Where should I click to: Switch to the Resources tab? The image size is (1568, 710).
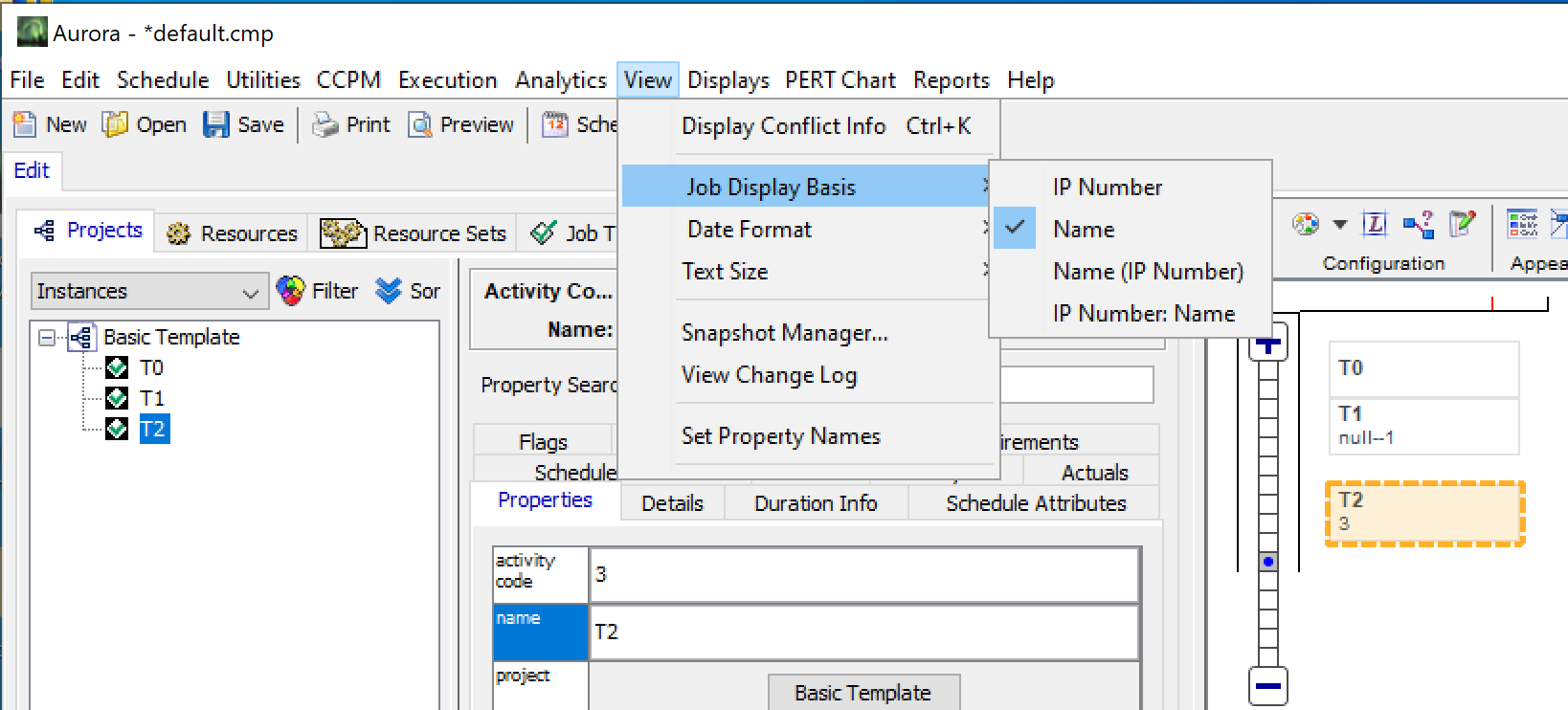232,233
